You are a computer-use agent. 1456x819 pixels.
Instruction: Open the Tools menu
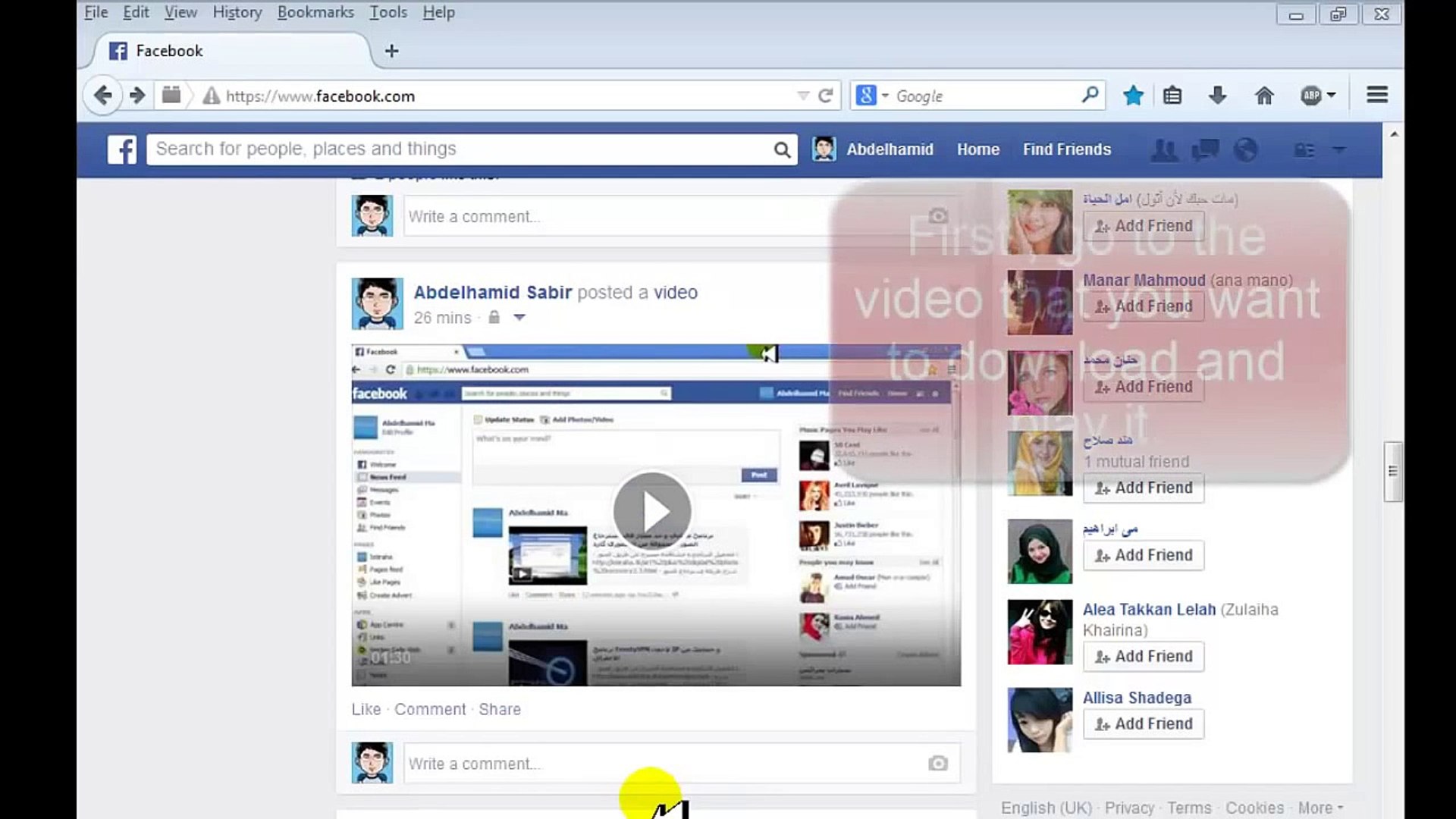tap(388, 12)
